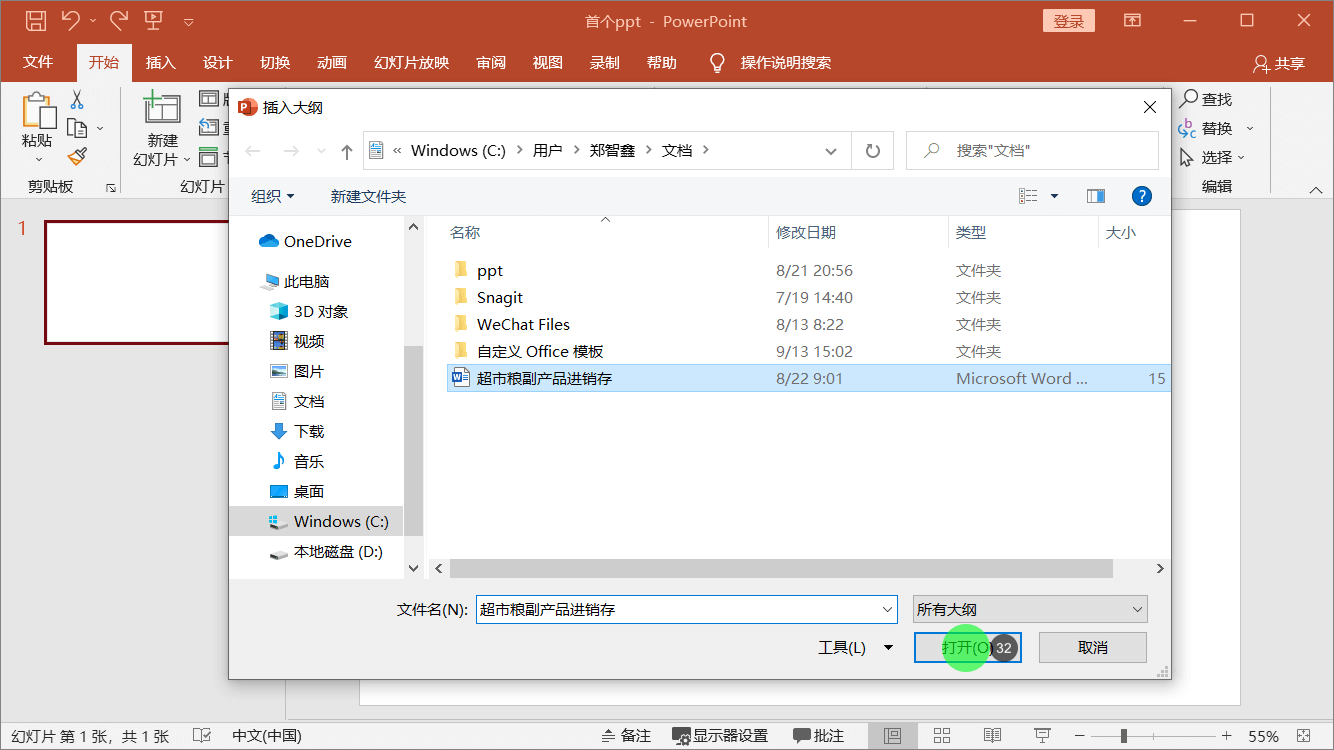Switch to the 切换 ribbon tab

click(x=275, y=62)
